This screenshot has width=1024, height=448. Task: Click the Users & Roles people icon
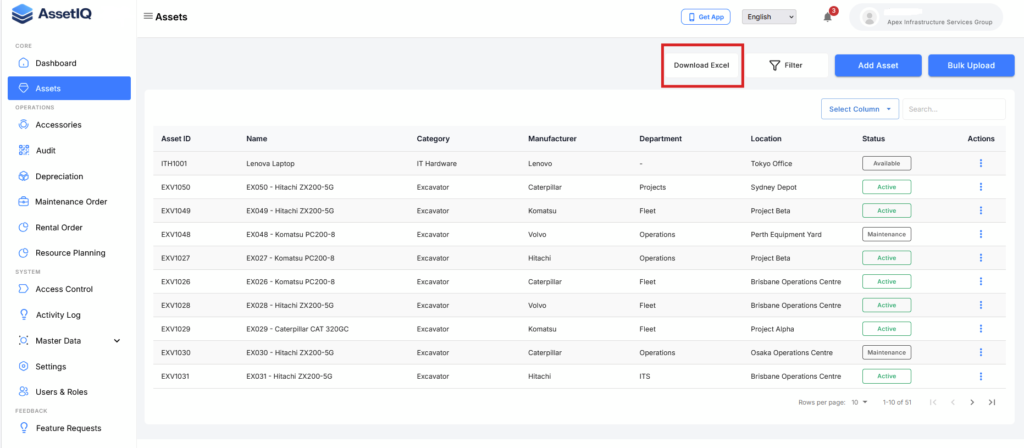24,392
